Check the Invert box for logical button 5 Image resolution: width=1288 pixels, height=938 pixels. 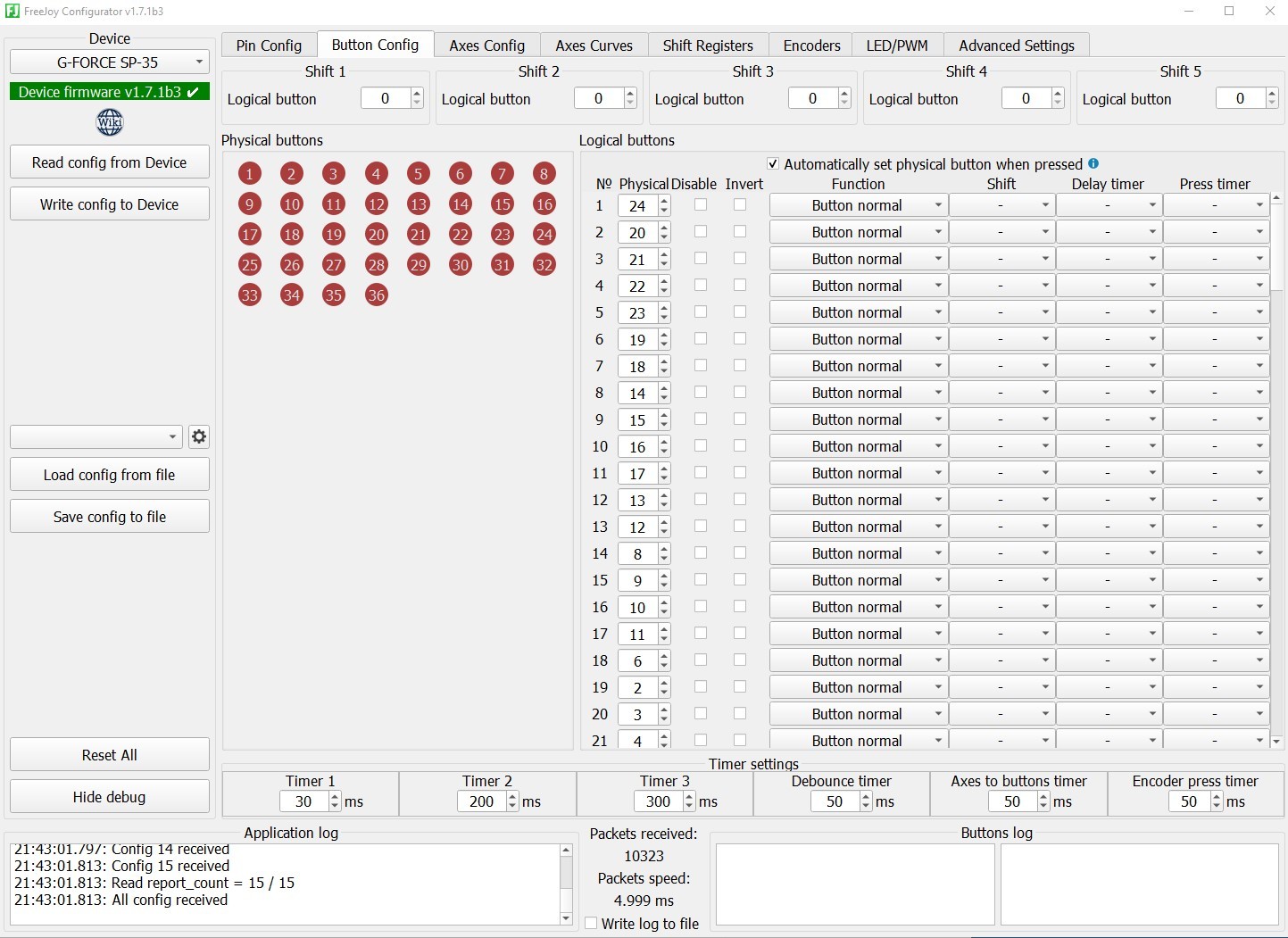[x=740, y=312]
